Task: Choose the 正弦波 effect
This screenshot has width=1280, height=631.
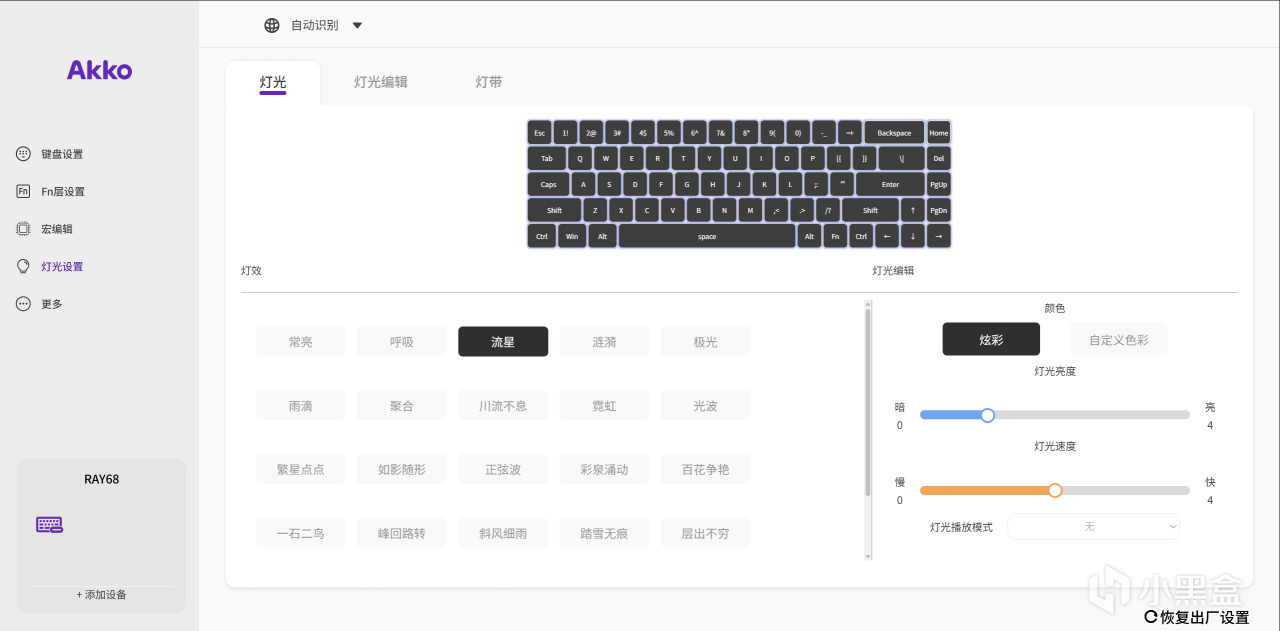Action: pos(503,469)
